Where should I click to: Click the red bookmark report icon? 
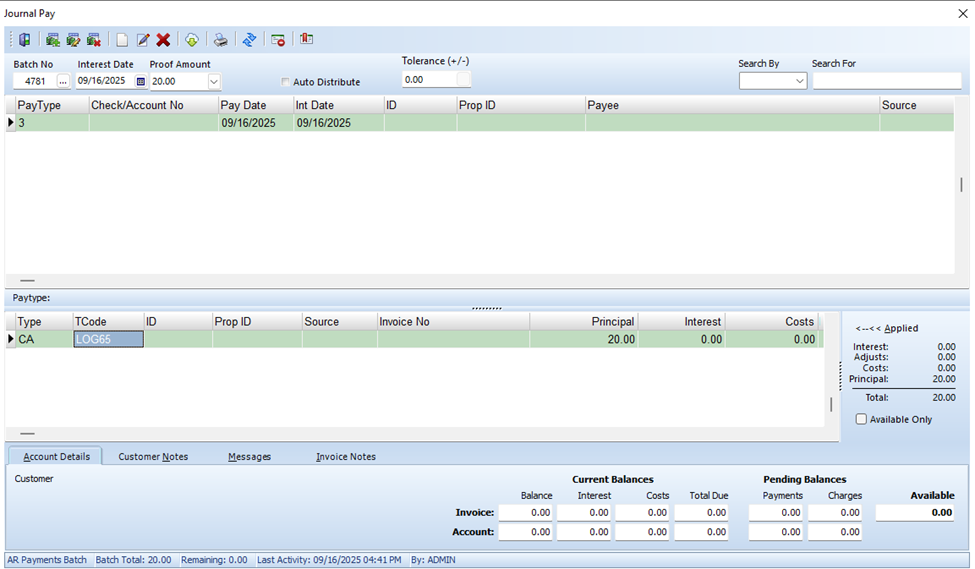pos(307,39)
